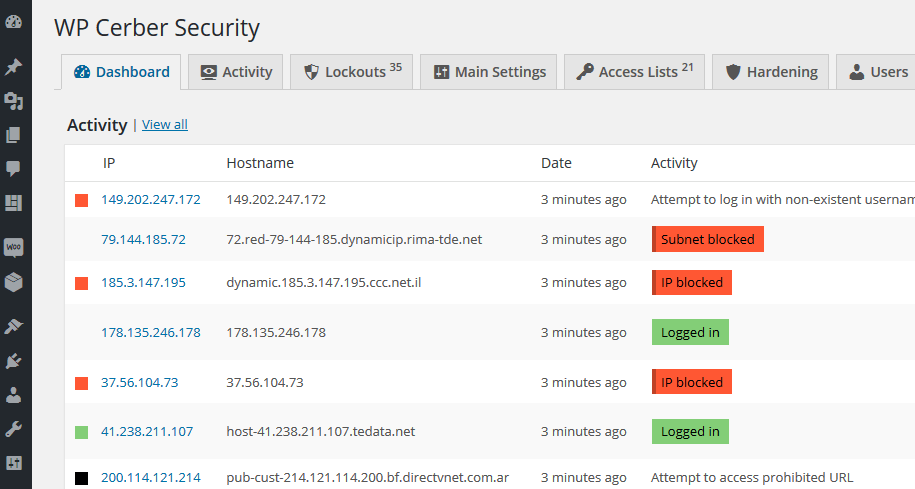
Task: Open IP link 185.3.147.195
Action: pos(144,282)
